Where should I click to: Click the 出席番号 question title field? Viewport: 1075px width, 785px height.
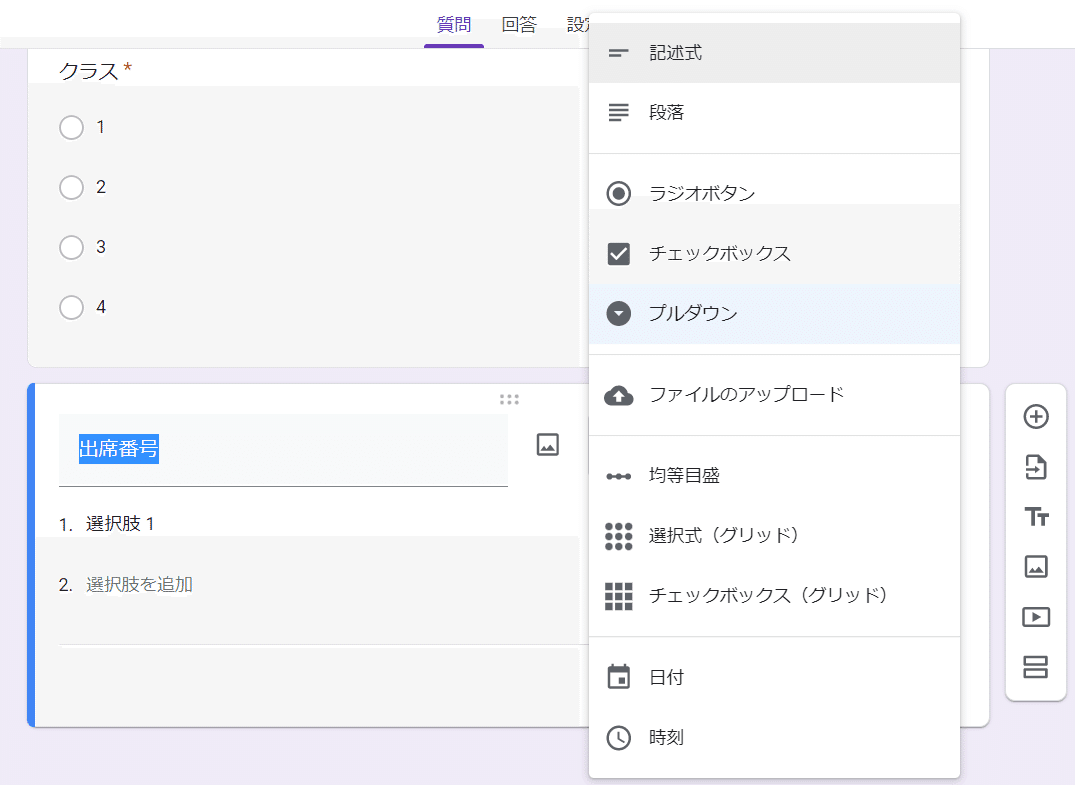(x=283, y=450)
